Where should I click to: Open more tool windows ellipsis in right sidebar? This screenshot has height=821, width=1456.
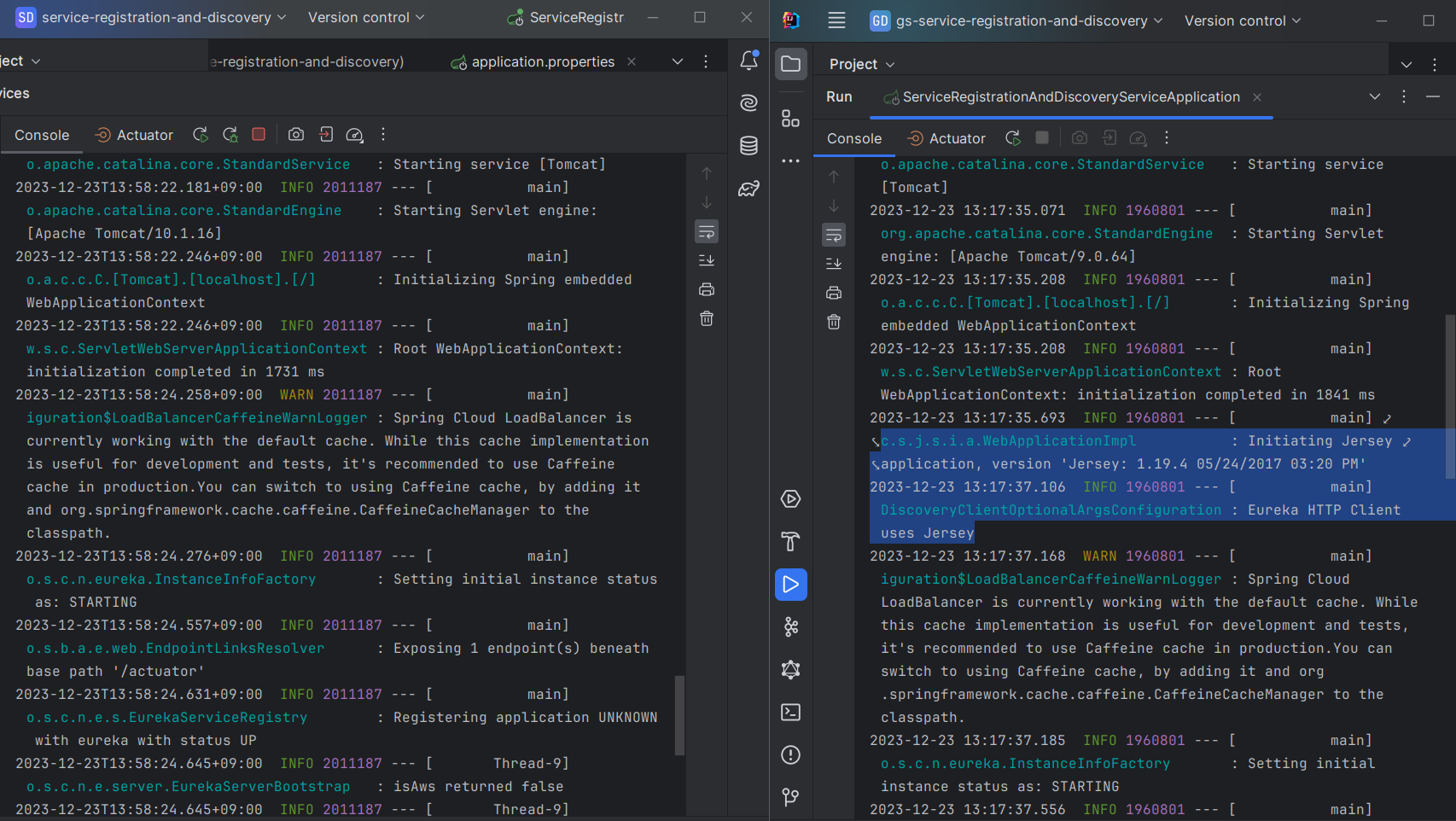(791, 161)
